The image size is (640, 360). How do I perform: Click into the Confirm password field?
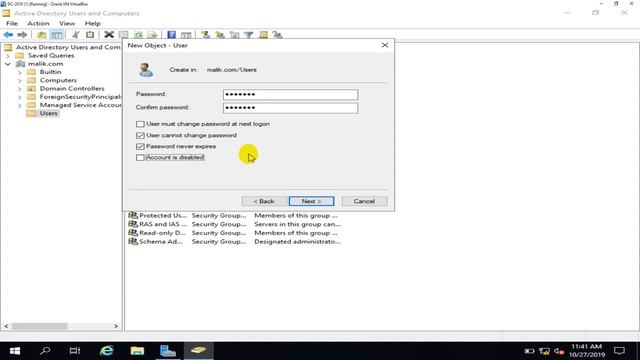click(x=291, y=108)
